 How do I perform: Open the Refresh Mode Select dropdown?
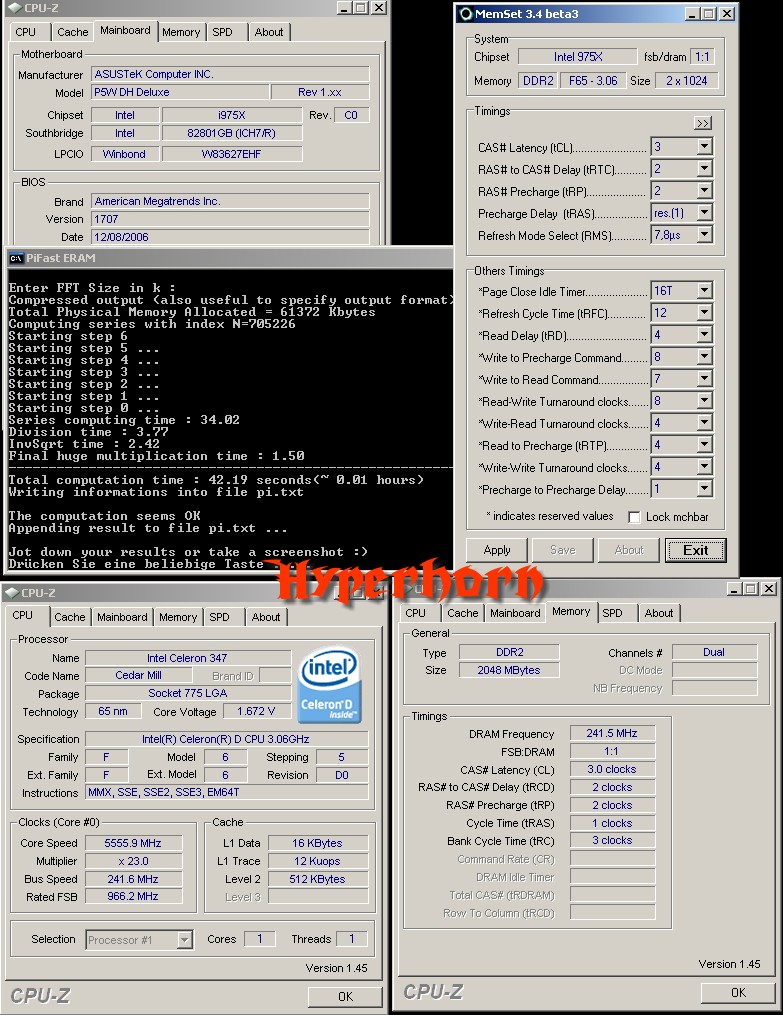pyautogui.click(x=705, y=235)
